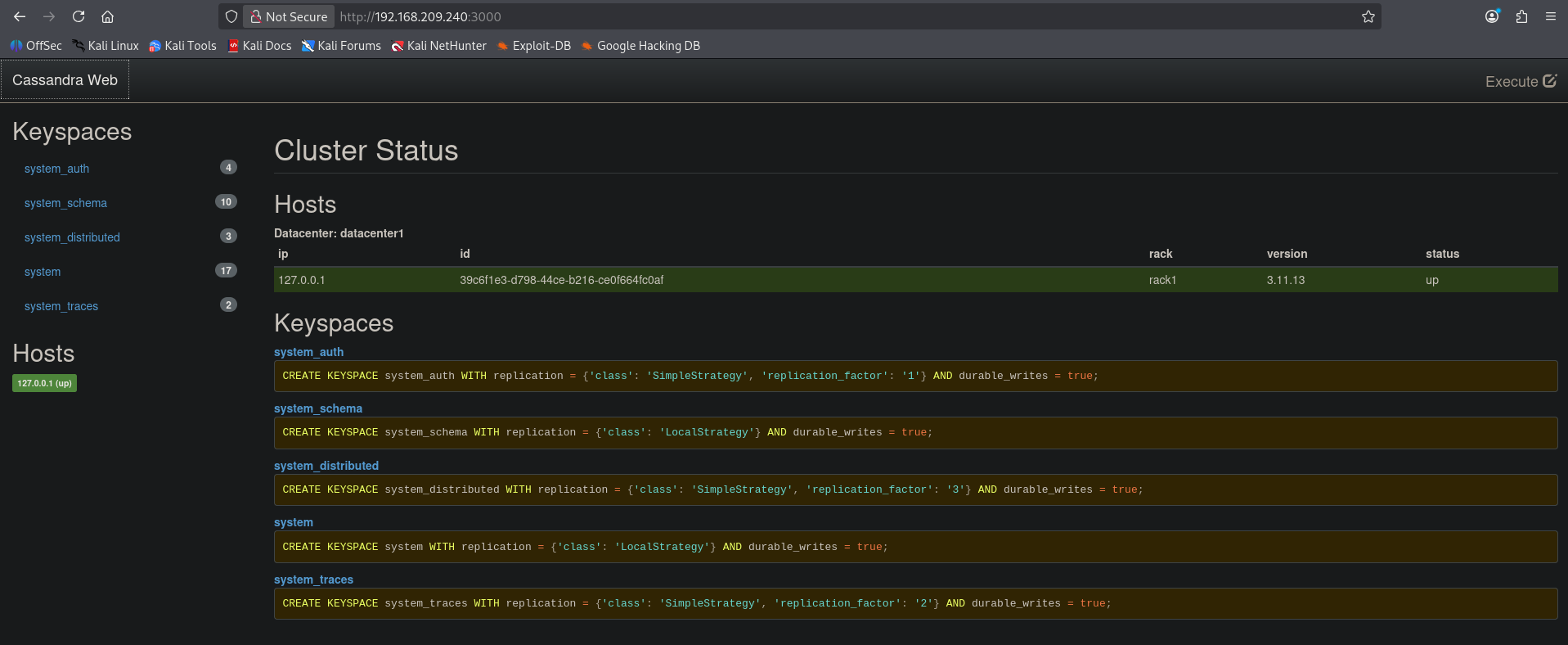1568x645 pixels.
Task: Open system_traces keyspace in sidebar
Action: click(x=61, y=306)
